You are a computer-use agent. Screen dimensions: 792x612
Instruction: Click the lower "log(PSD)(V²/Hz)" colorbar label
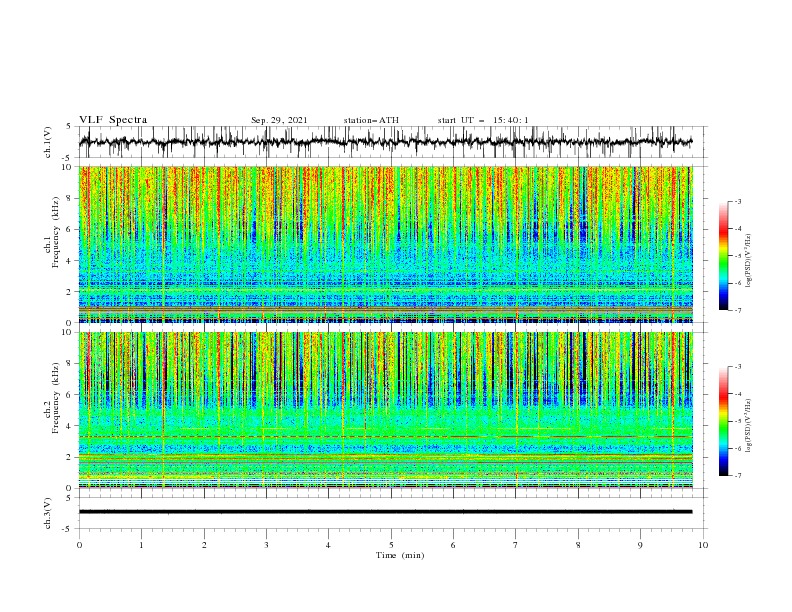749,426
